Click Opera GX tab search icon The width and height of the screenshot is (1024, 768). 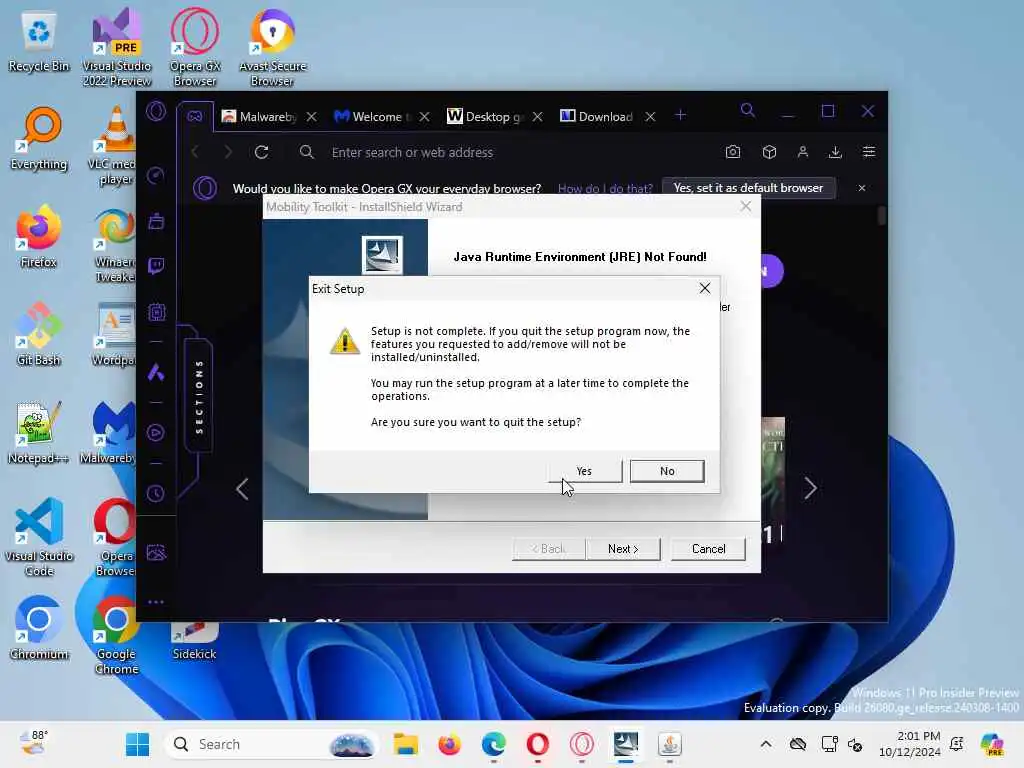point(748,110)
